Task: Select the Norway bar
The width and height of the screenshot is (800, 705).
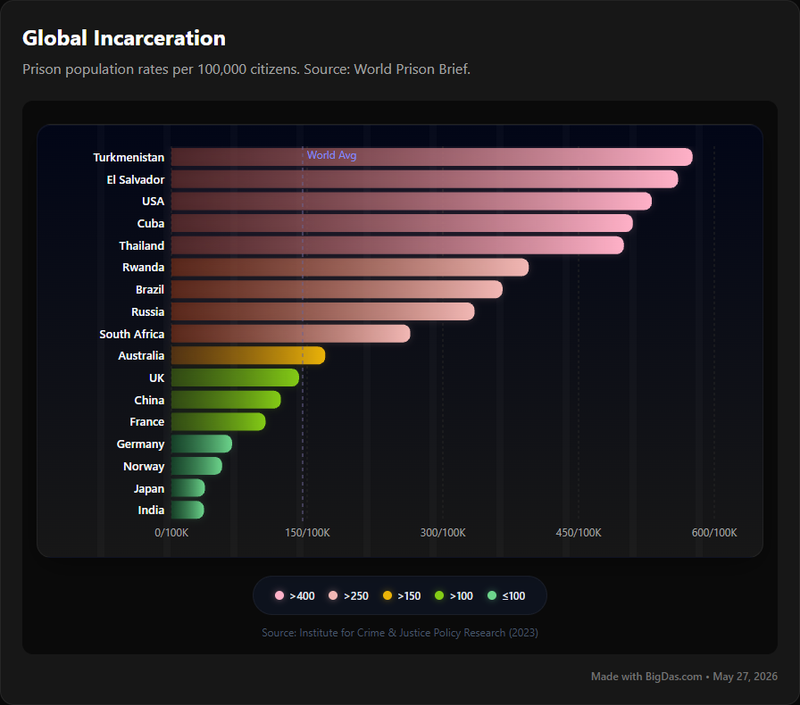Action: point(196,466)
